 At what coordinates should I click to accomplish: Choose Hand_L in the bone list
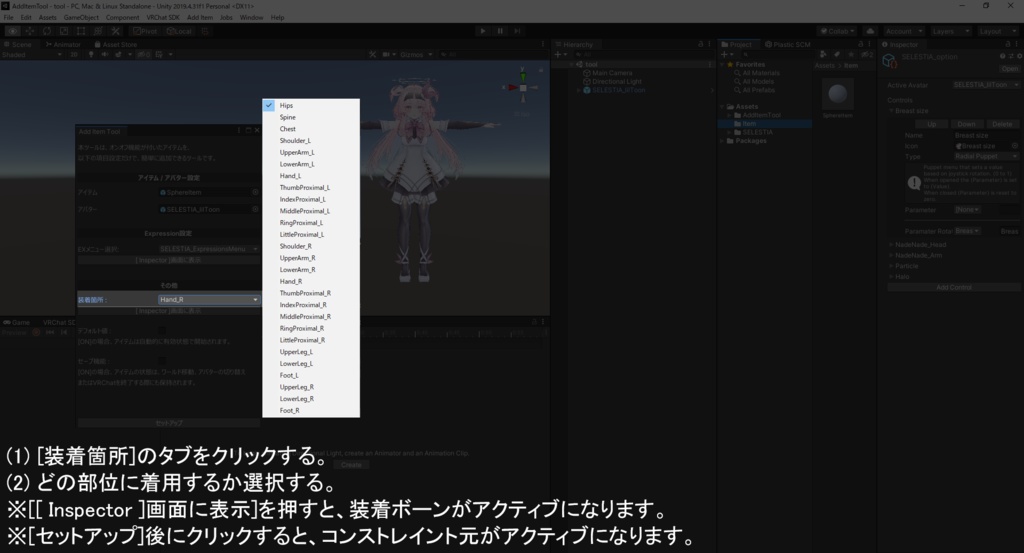click(x=311, y=176)
